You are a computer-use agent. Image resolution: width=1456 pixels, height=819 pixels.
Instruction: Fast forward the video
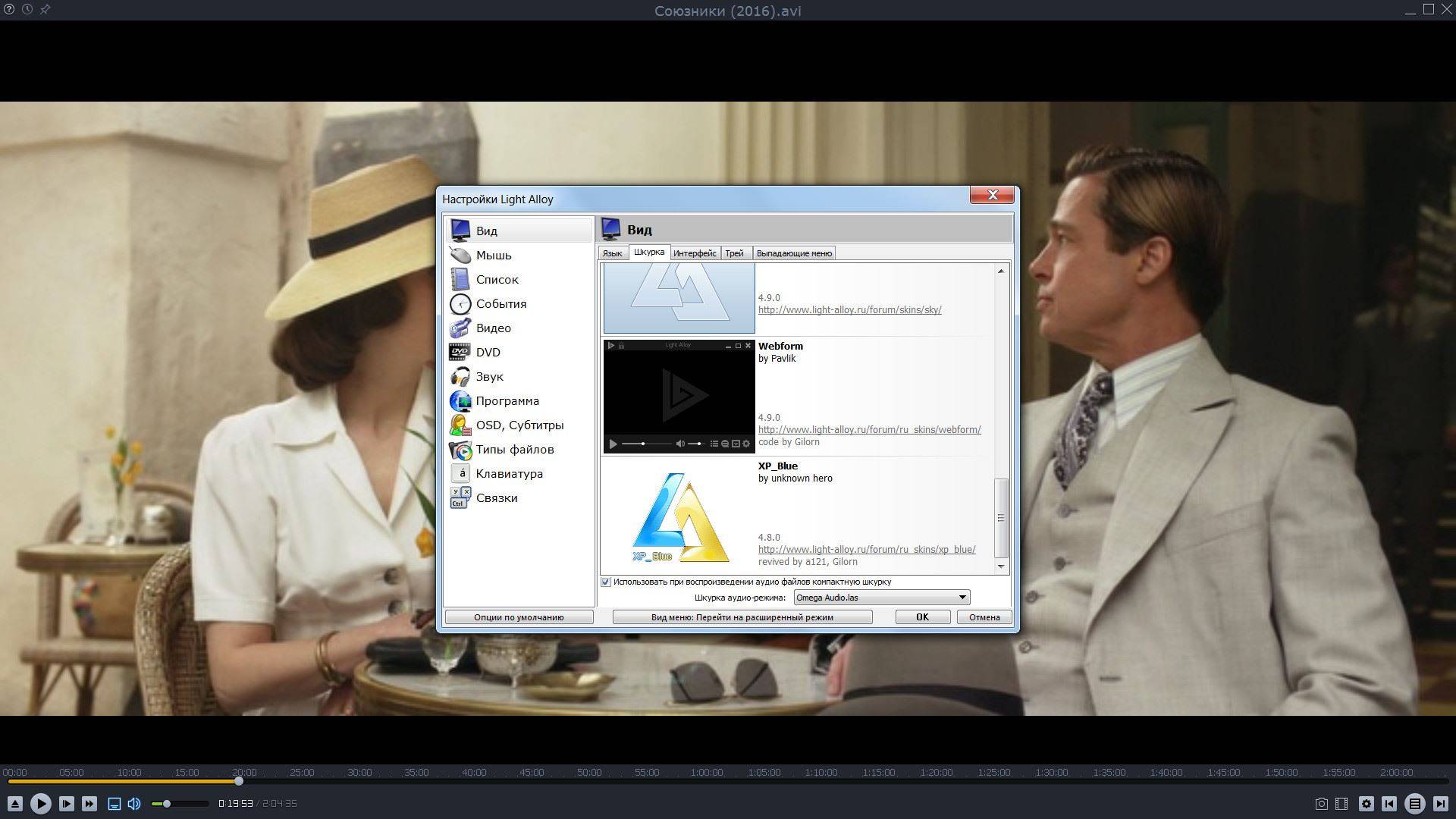click(89, 804)
